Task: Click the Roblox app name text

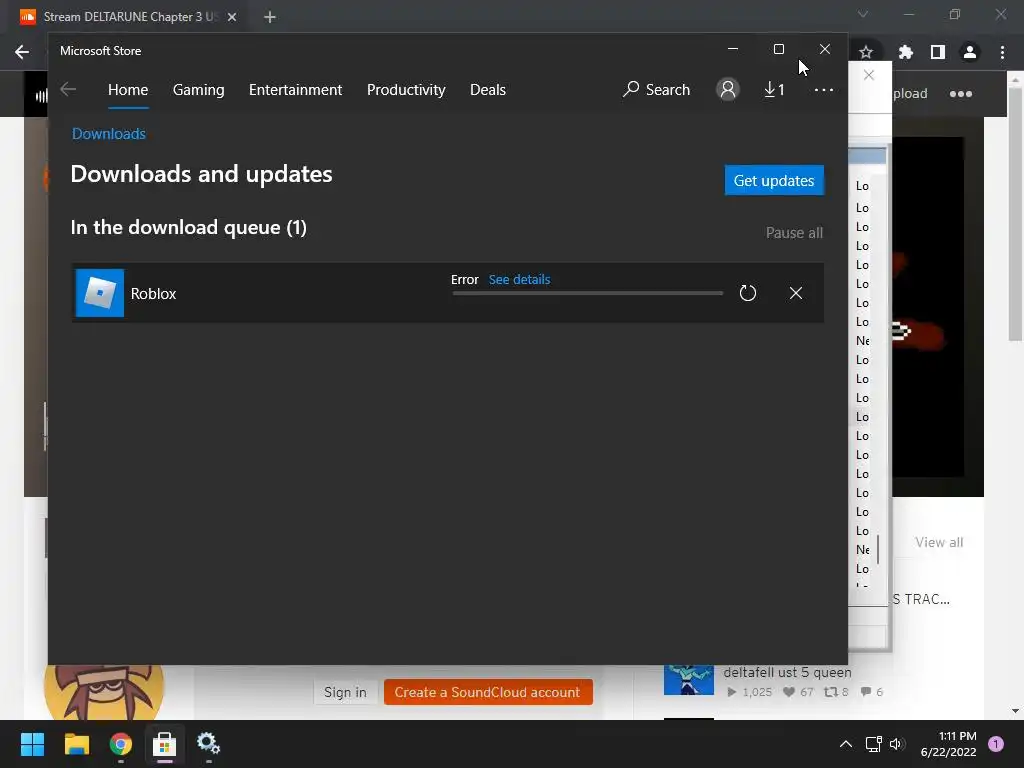Action: pos(153,294)
